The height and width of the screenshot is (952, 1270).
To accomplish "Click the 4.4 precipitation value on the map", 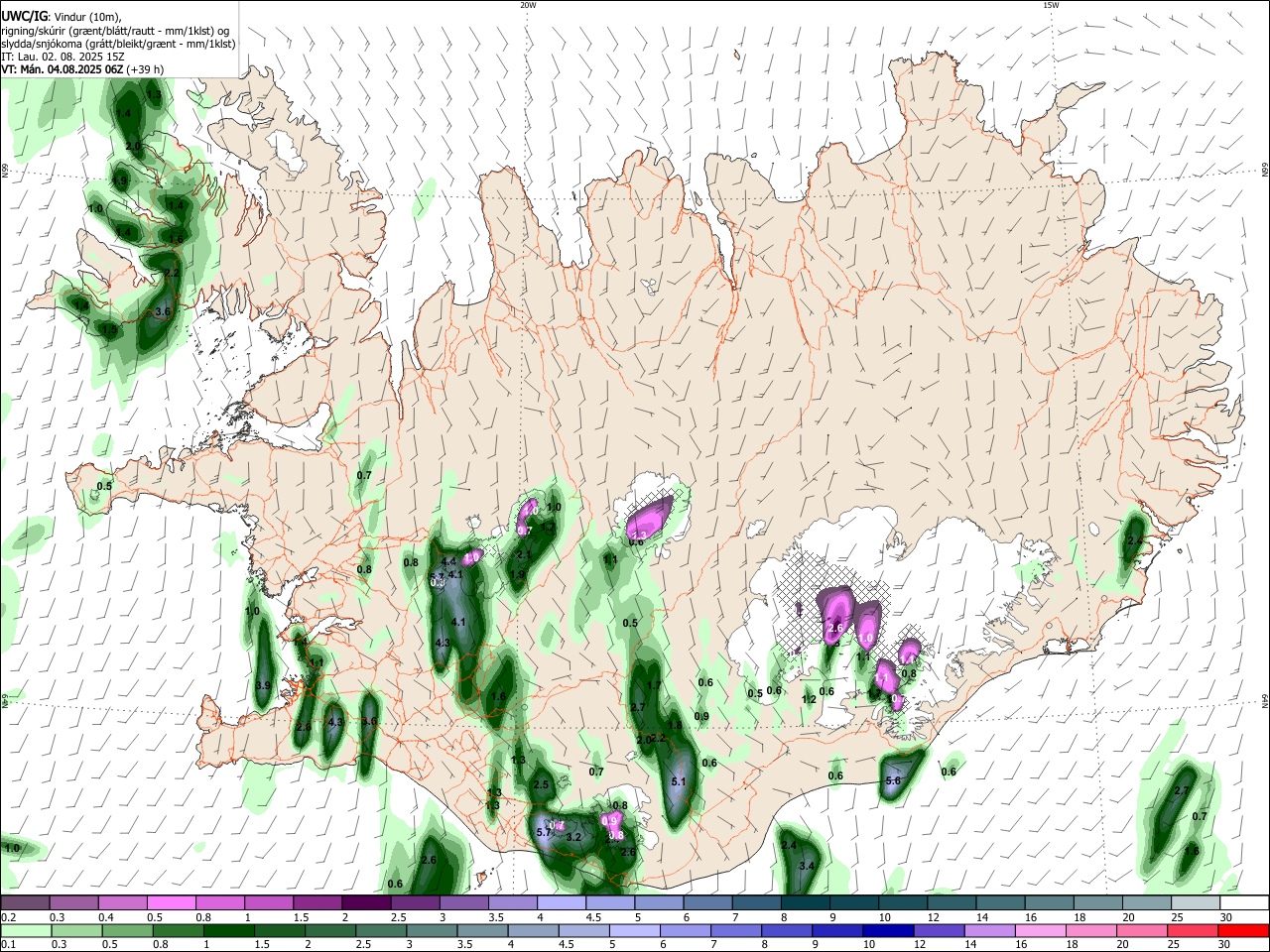I will [448, 562].
